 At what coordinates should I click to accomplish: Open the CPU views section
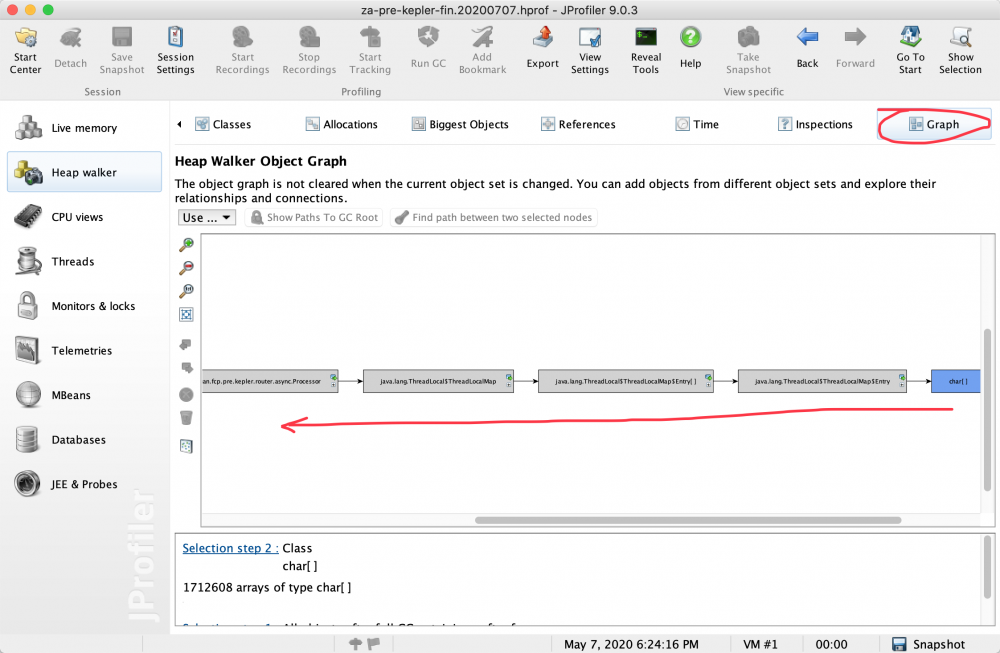[84, 217]
